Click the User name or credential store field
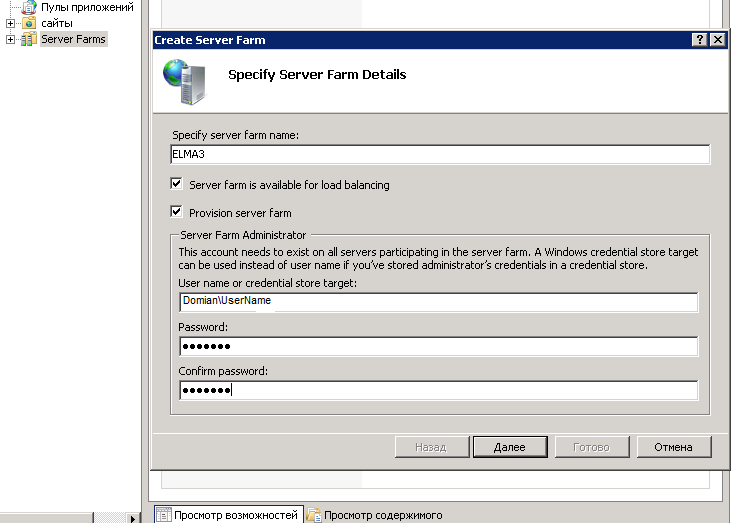Viewport: 742px width, 523px height. pyautogui.click(x=438, y=301)
